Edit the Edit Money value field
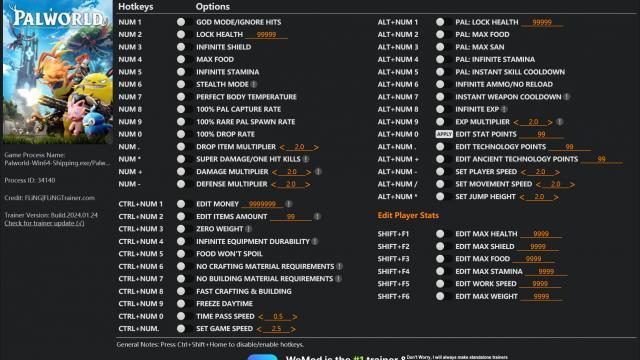Viewport: 640px width, 360px height. click(262, 204)
